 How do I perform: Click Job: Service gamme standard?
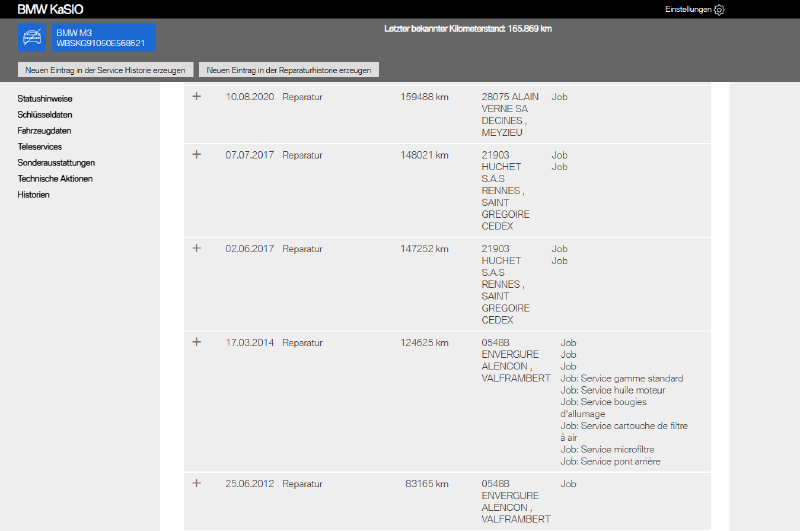(x=621, y=378)
